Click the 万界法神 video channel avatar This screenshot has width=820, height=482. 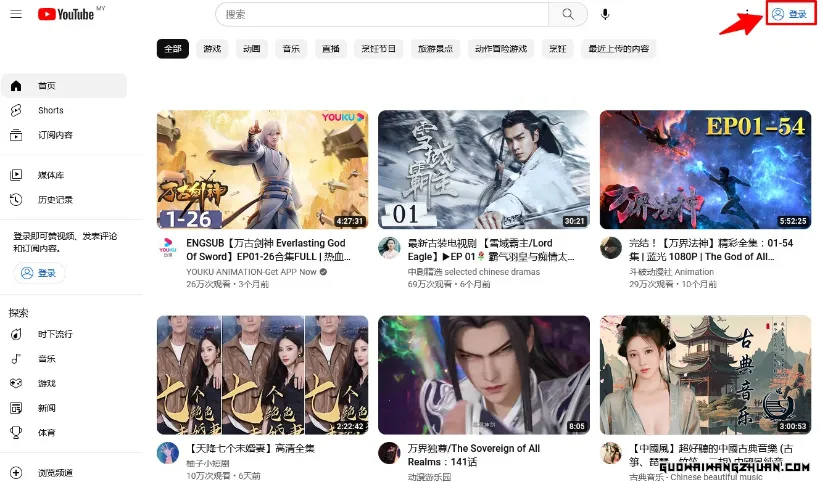(x=611, y=248)
